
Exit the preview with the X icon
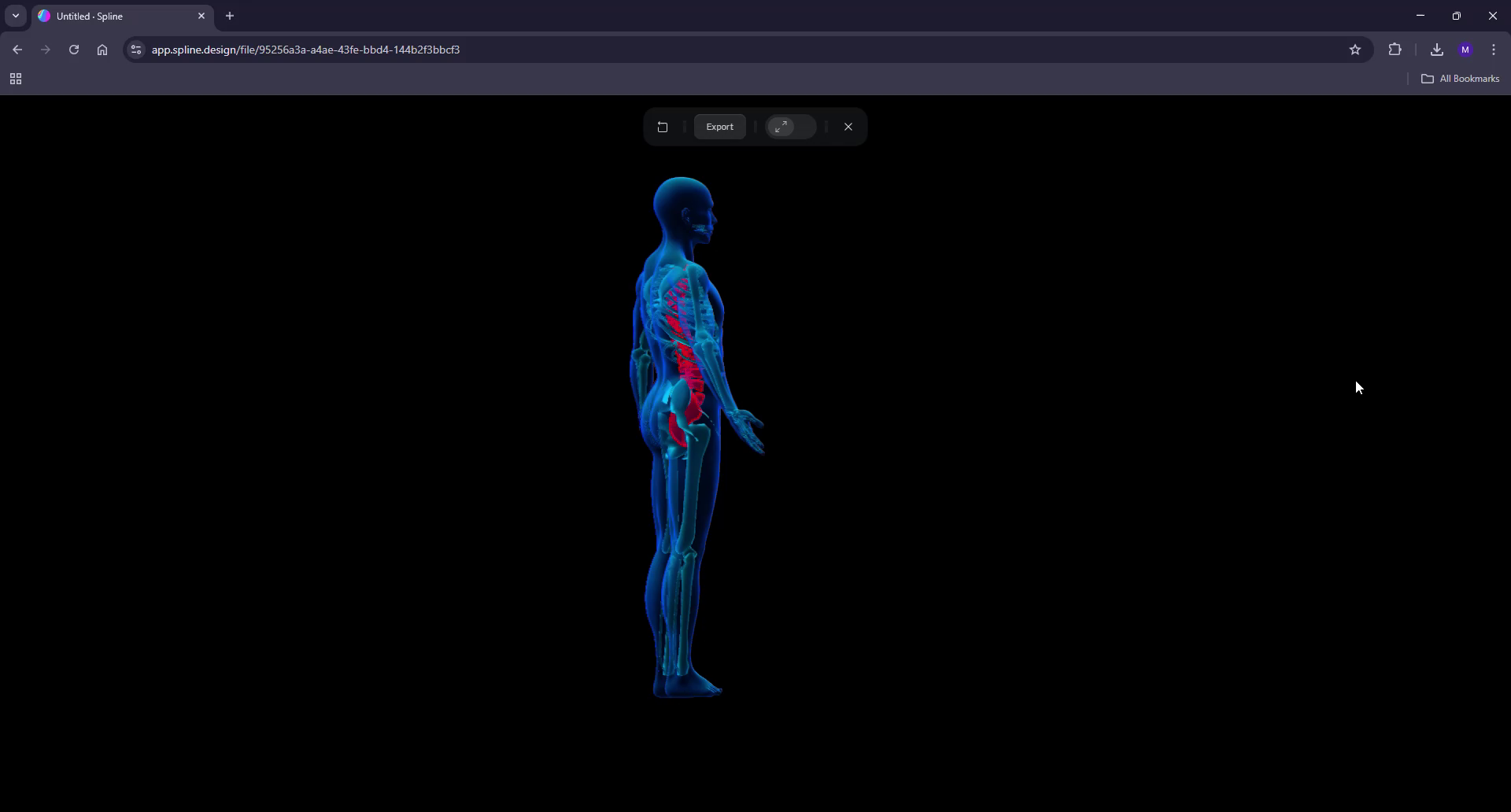click(848, 127)
